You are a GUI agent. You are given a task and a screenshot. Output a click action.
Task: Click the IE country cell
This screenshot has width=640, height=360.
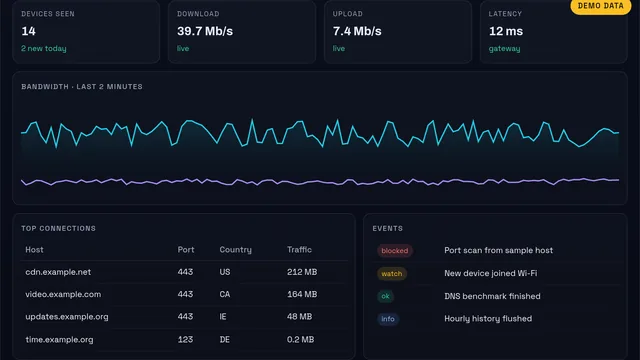click(223, 317)
